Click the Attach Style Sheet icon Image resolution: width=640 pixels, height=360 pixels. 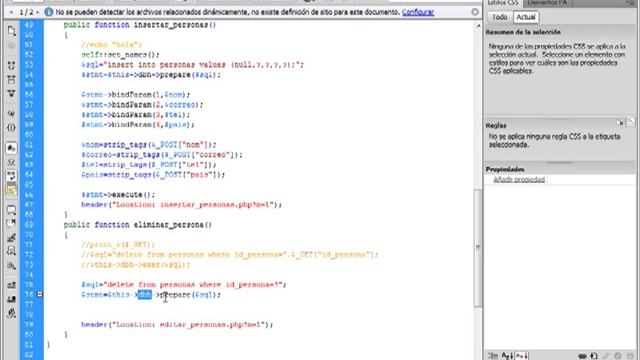pos(582,356)
